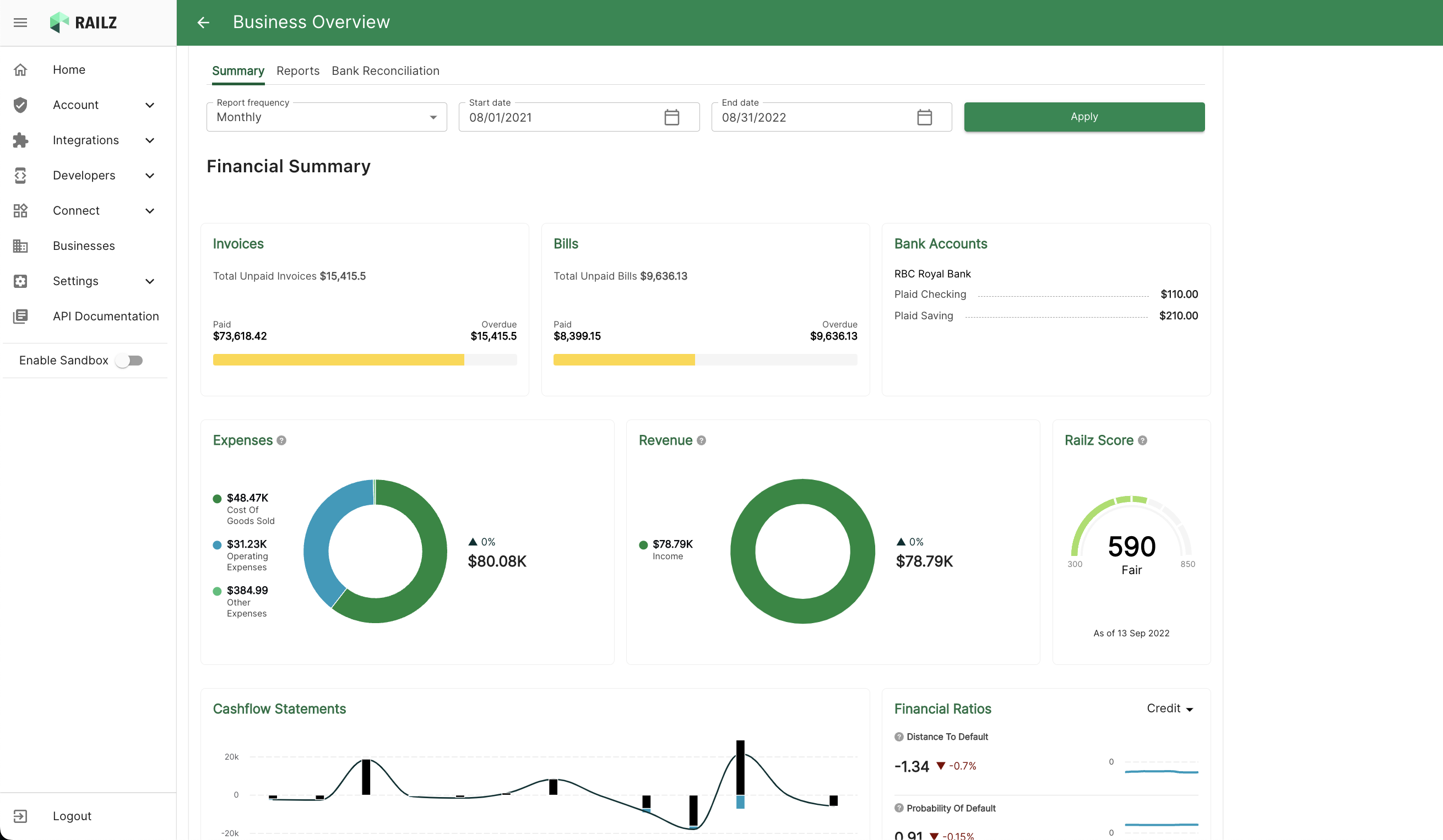Open the hamburger menu icon
Viewport: 1443px width, 840px height.
20,23
